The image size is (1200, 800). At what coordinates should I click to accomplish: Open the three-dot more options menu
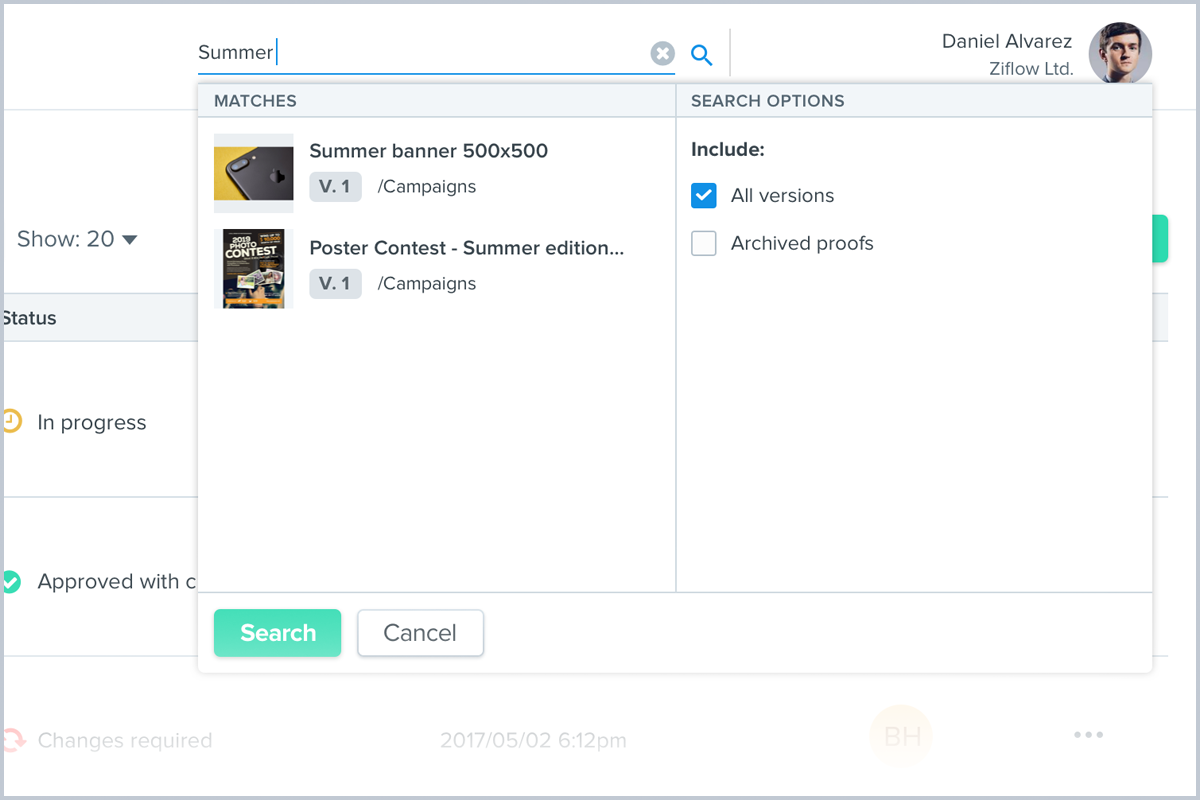tap(1088, 735)
